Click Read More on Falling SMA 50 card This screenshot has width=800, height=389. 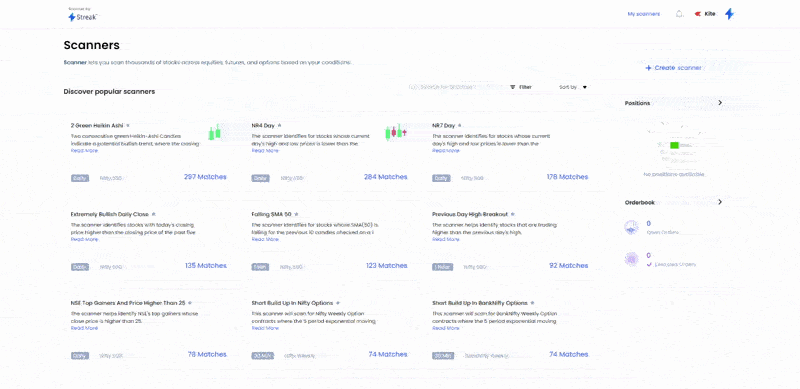click(265, 239)
